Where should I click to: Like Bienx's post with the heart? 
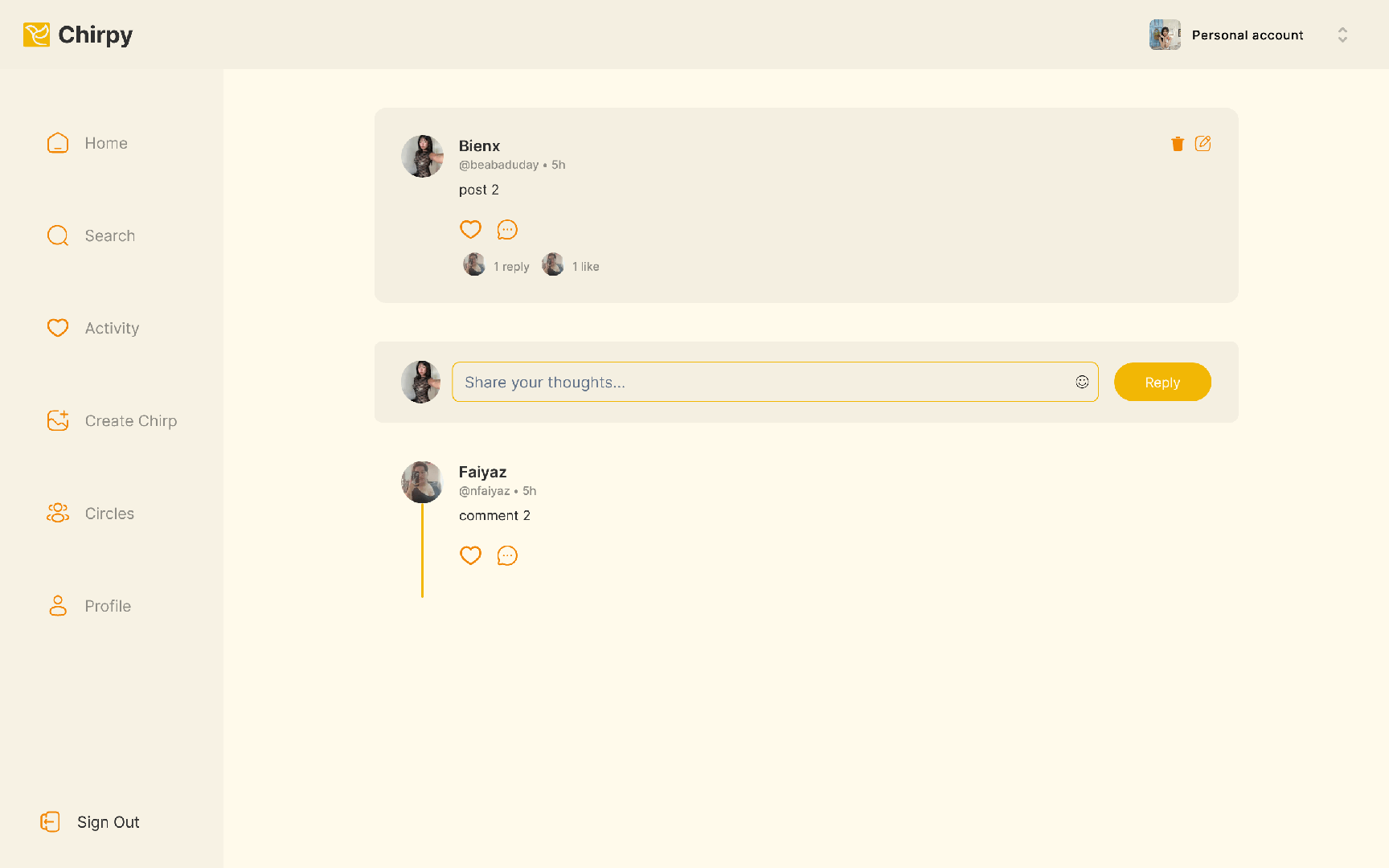tap(470, 230)
